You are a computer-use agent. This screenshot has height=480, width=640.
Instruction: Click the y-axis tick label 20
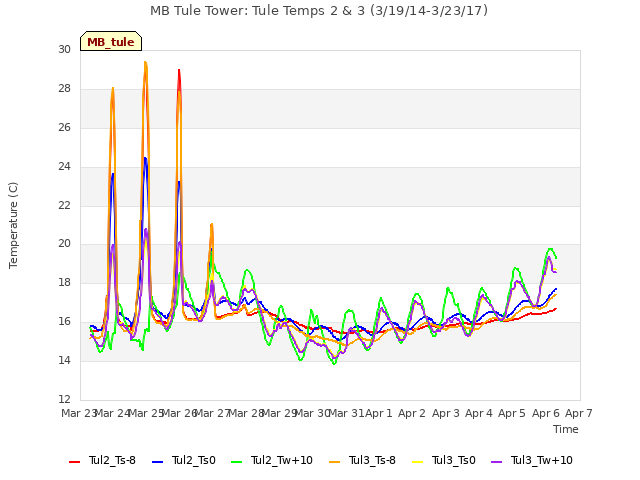tap(64, 244)
